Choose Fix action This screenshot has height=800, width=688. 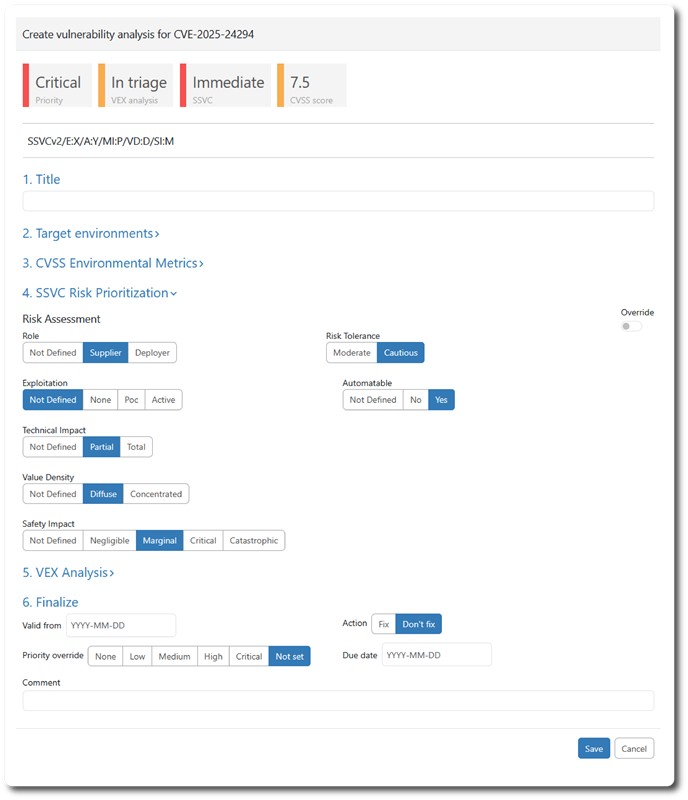(384, 624)
